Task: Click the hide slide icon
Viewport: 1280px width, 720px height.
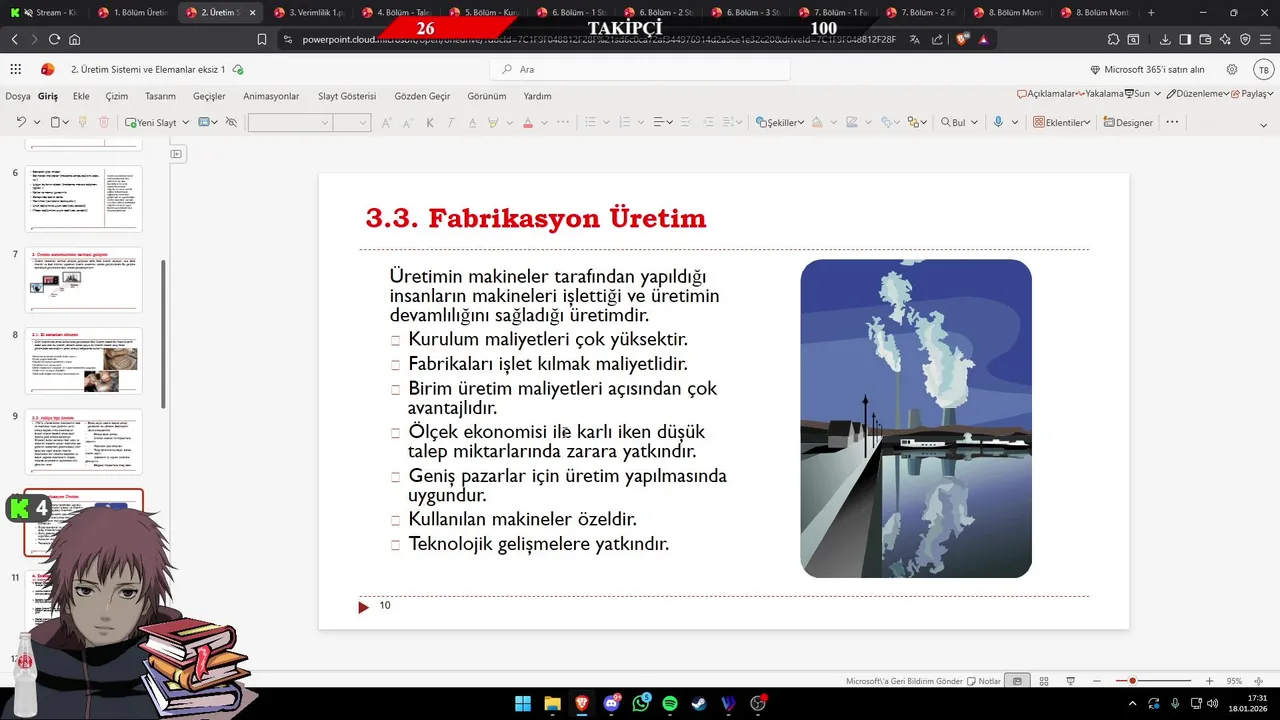Action: [x=231, y=122]
